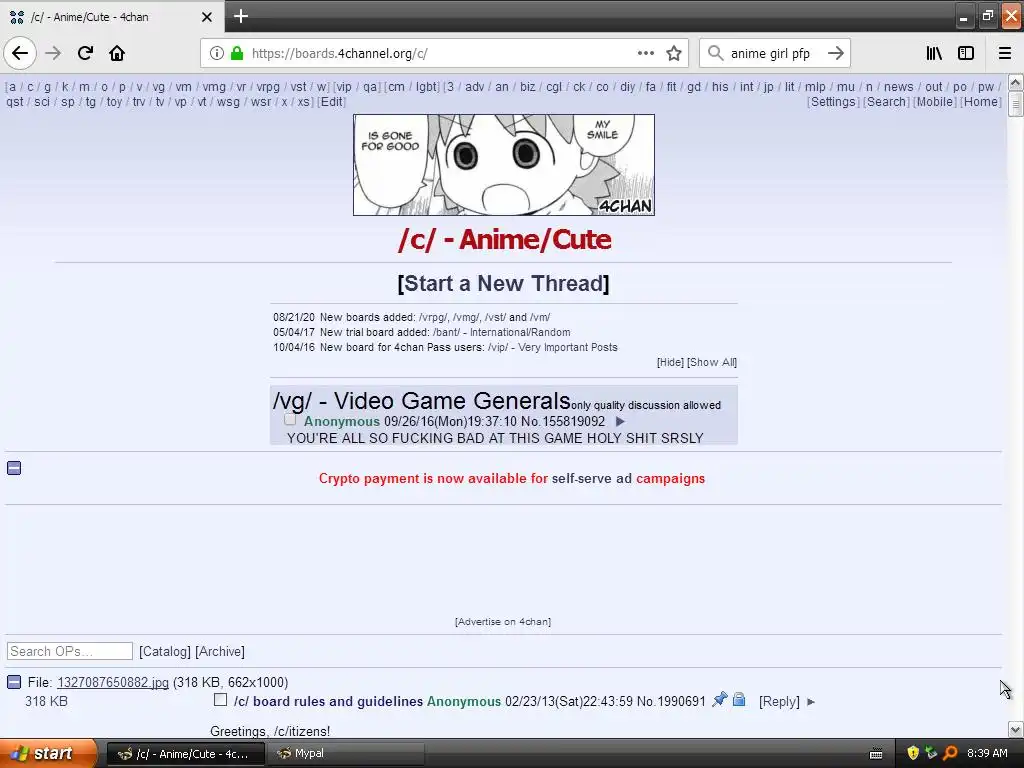Open the hamburger application menu
This screenshot has height=768, width=1024.
click(1005, 53)
